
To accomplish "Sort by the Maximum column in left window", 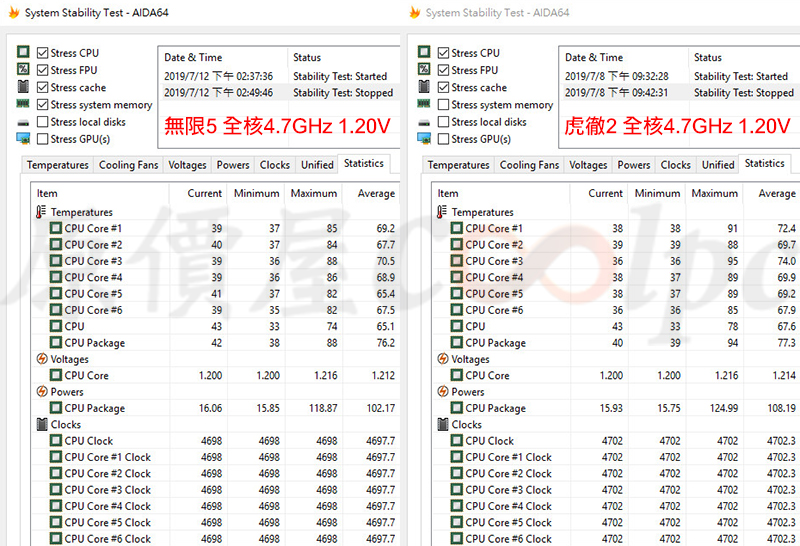I will point(313,193).
